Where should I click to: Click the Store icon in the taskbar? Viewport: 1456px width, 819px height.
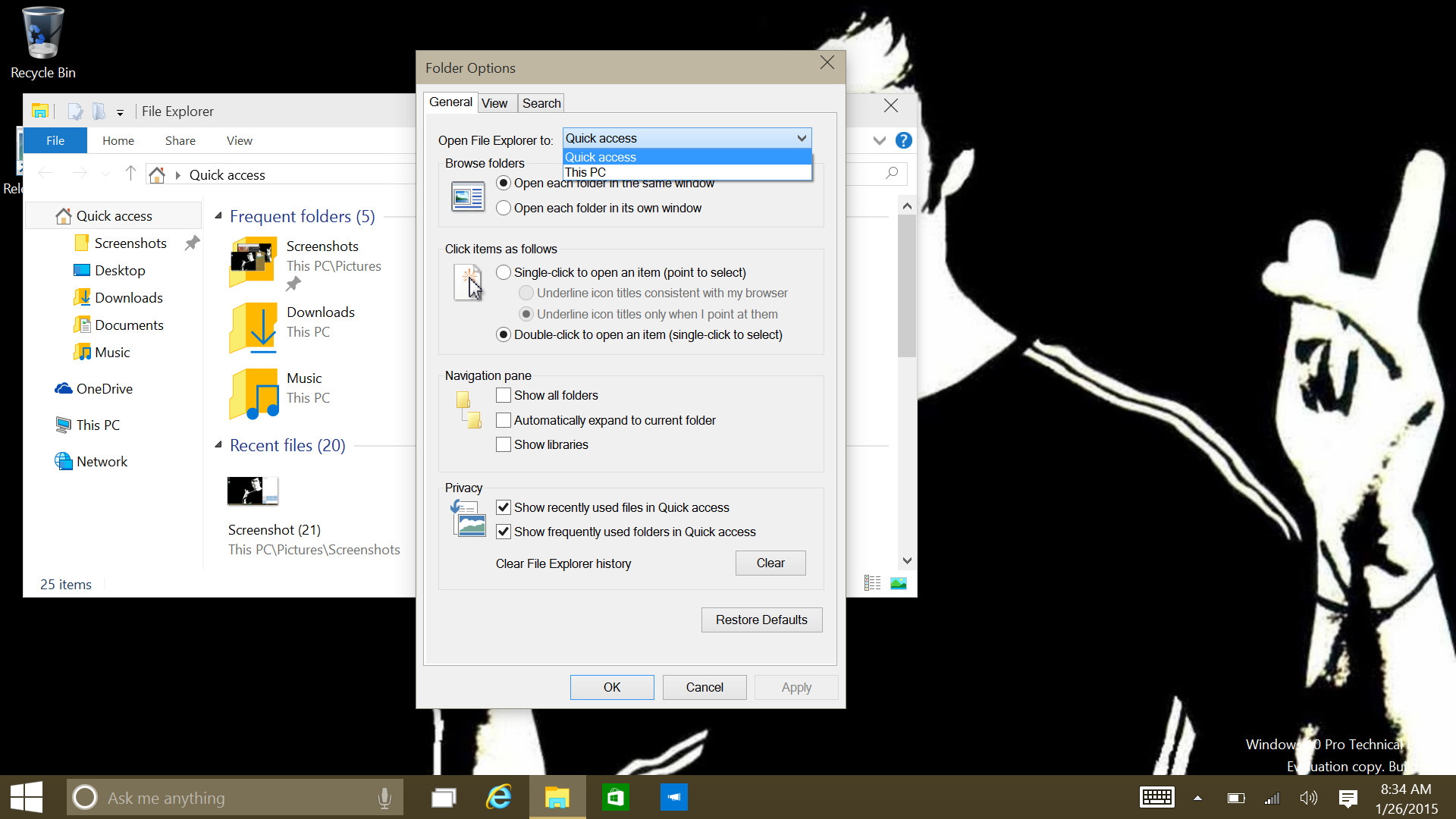click(x=615, y=797)
